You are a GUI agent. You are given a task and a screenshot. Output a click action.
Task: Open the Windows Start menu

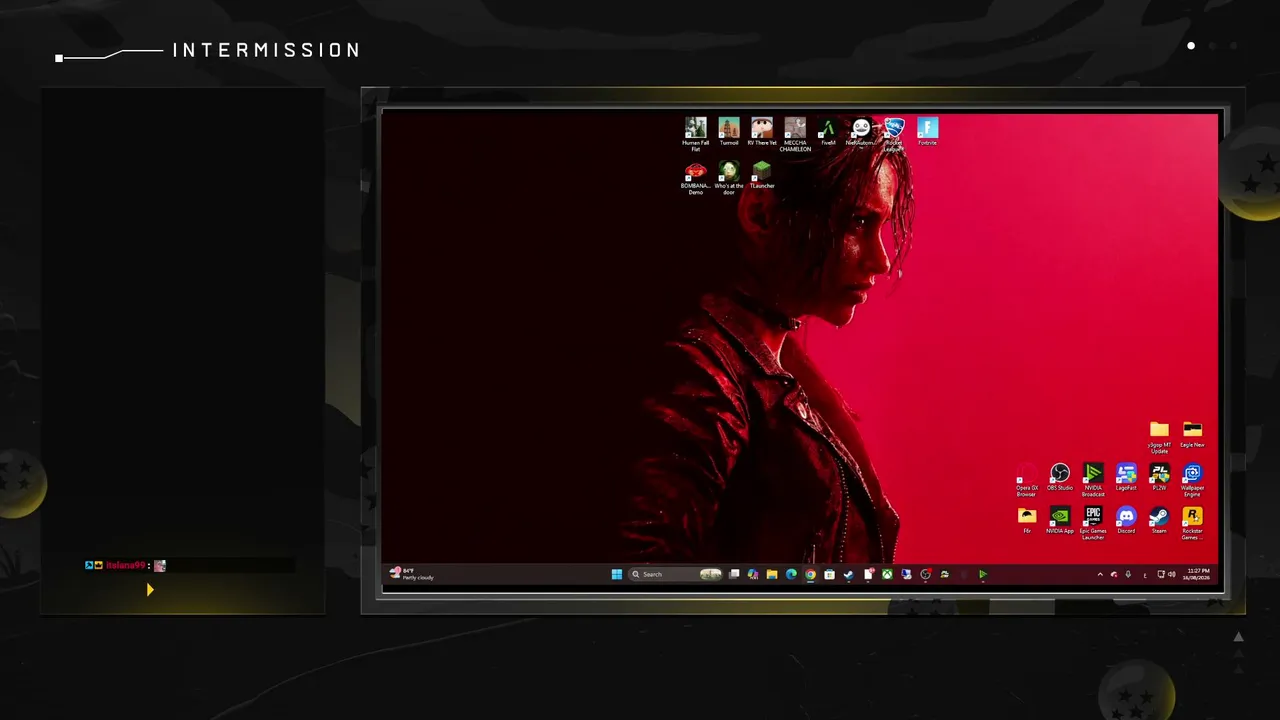point(617,574)
